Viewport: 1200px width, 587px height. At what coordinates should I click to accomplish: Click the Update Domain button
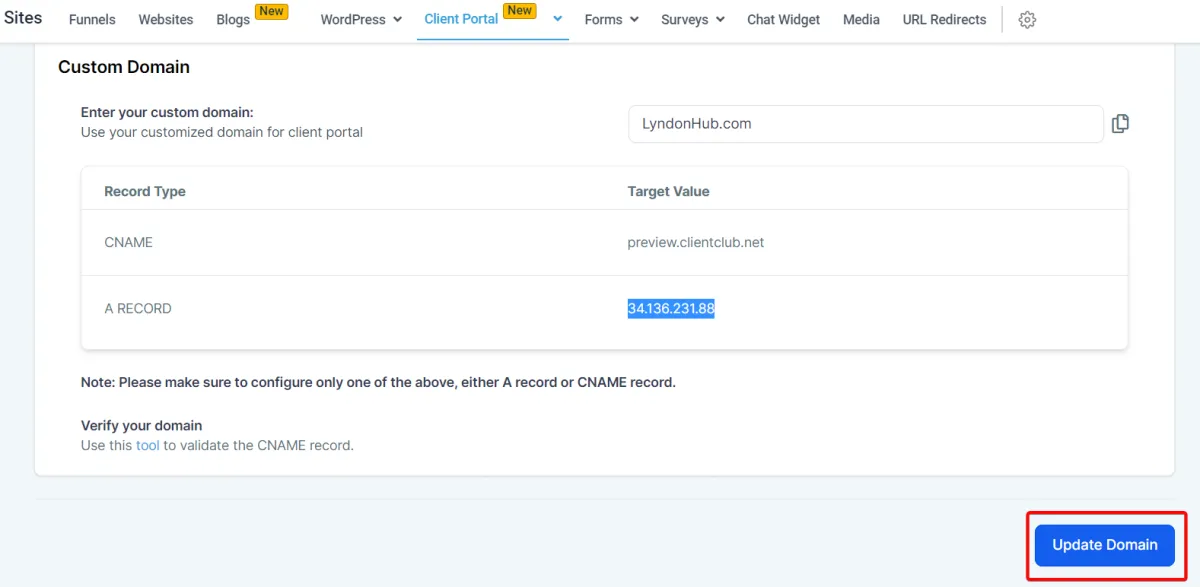(x=1105, y=545)
